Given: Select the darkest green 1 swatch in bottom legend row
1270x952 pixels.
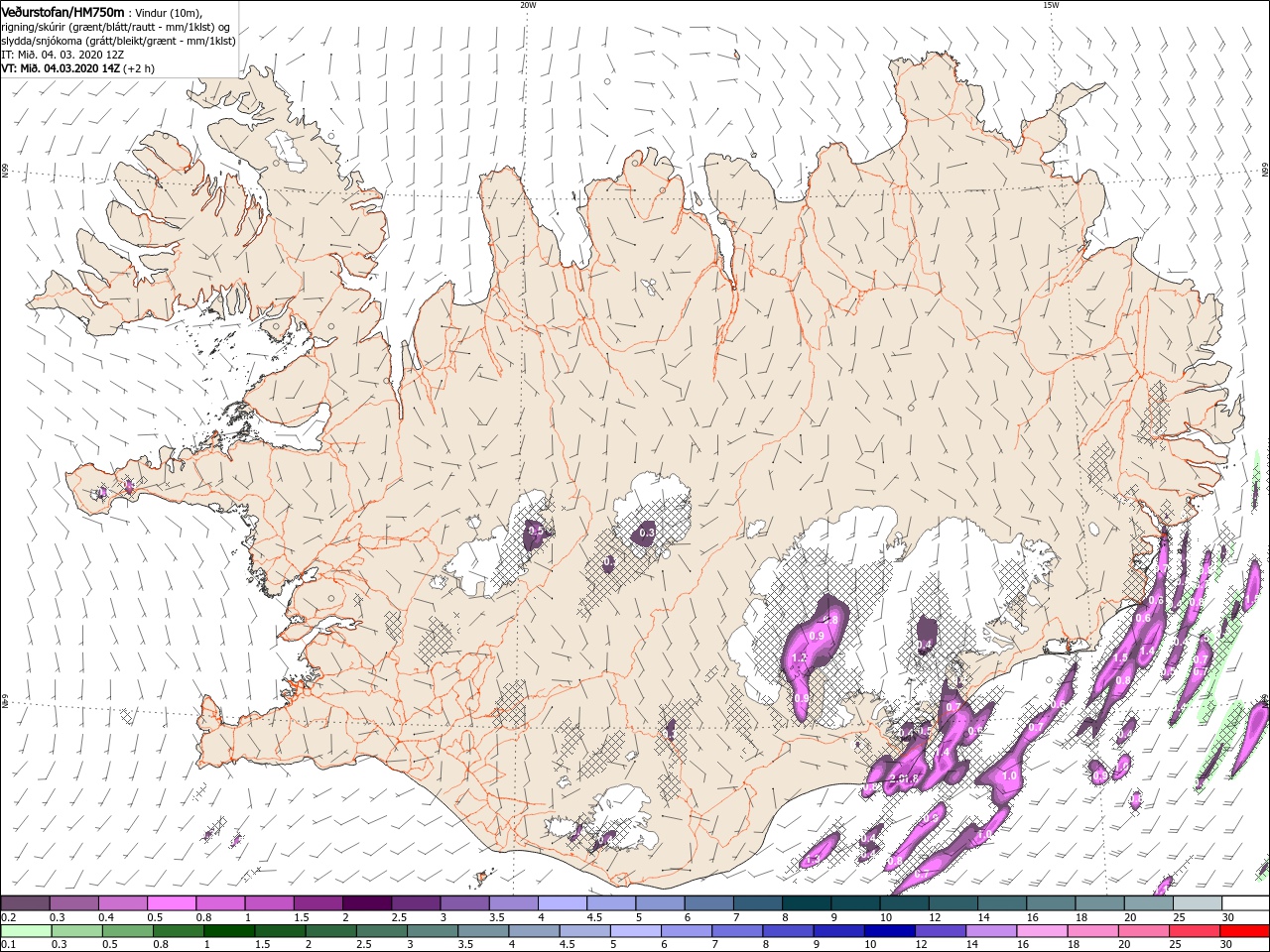Looking at the screenshot, I should click(229, 931).
